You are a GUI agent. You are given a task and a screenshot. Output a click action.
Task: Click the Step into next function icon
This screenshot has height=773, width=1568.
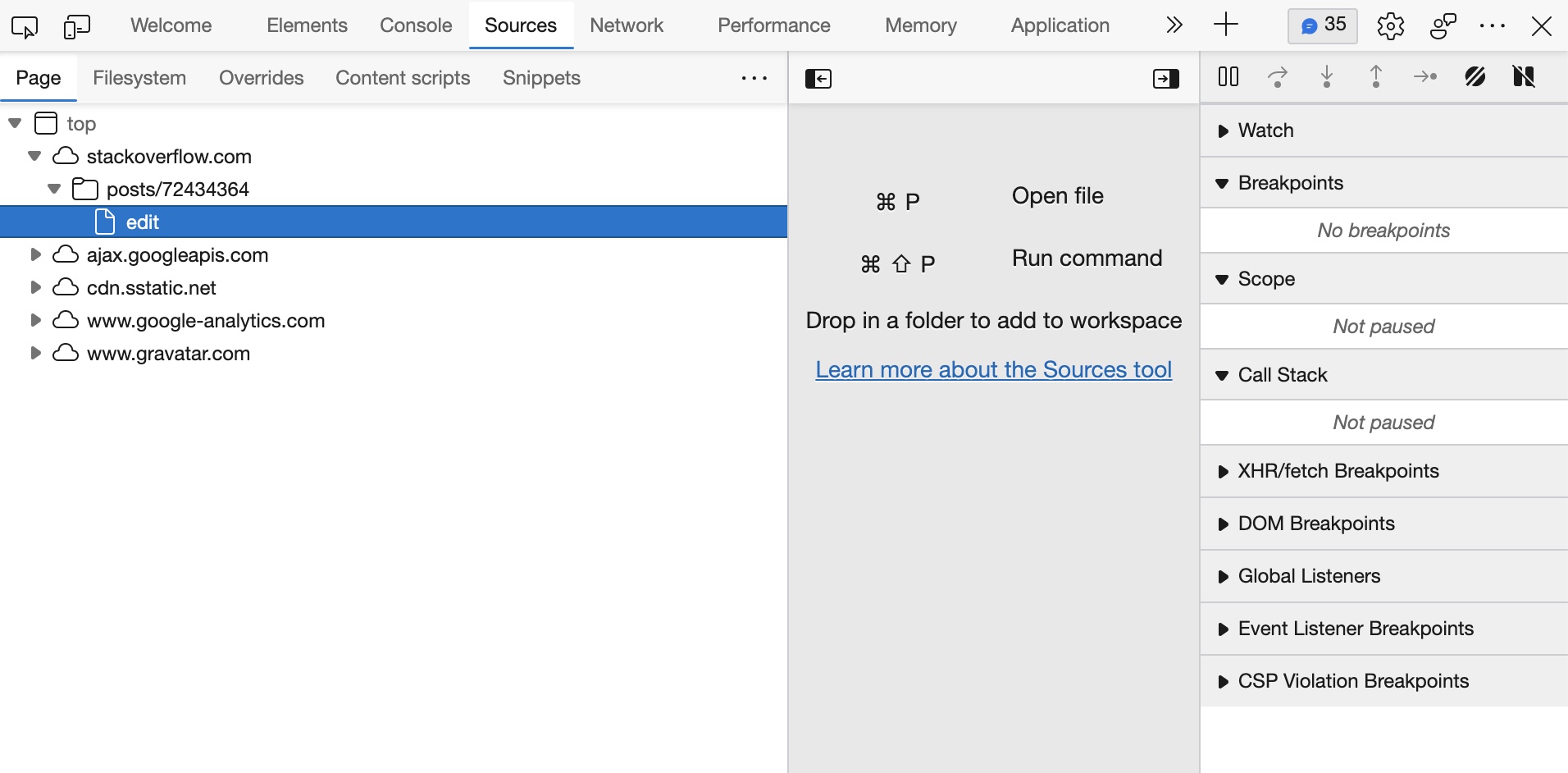(x=1327, y=77)
